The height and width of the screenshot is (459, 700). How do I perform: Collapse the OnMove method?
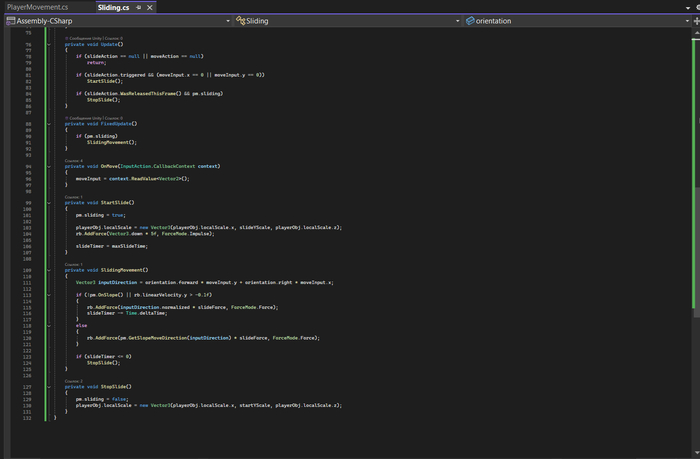(48, 166)
